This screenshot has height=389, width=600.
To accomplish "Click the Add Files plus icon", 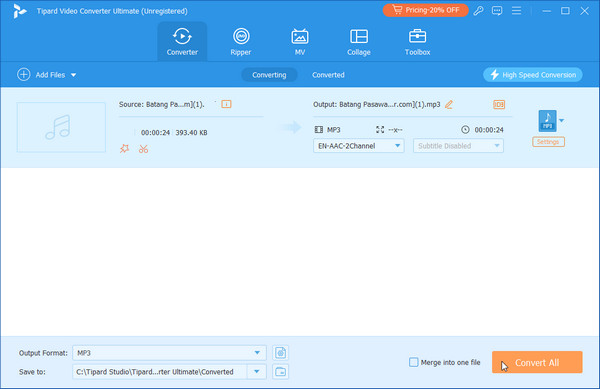I will click(24, 75).
